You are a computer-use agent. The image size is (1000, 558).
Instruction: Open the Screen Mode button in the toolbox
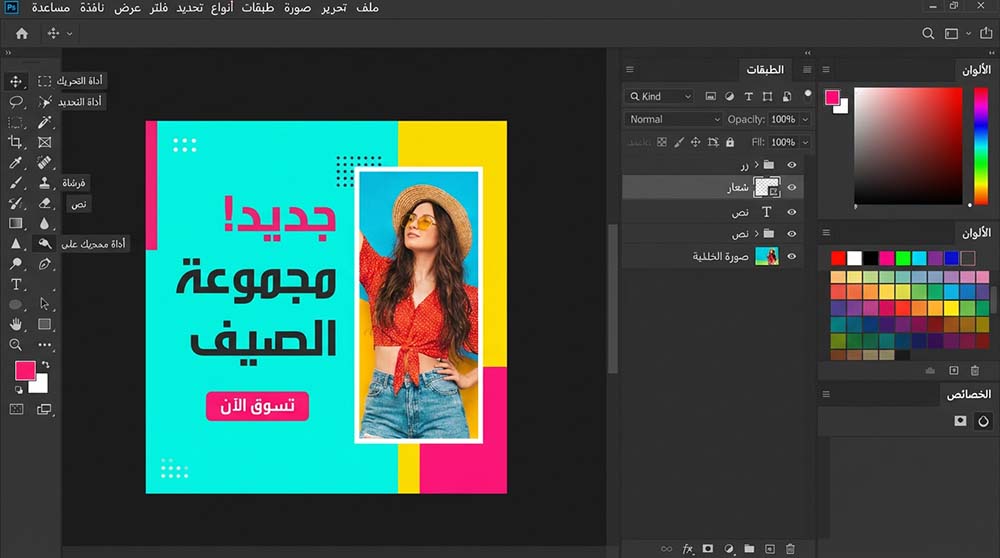pos(44,409)
